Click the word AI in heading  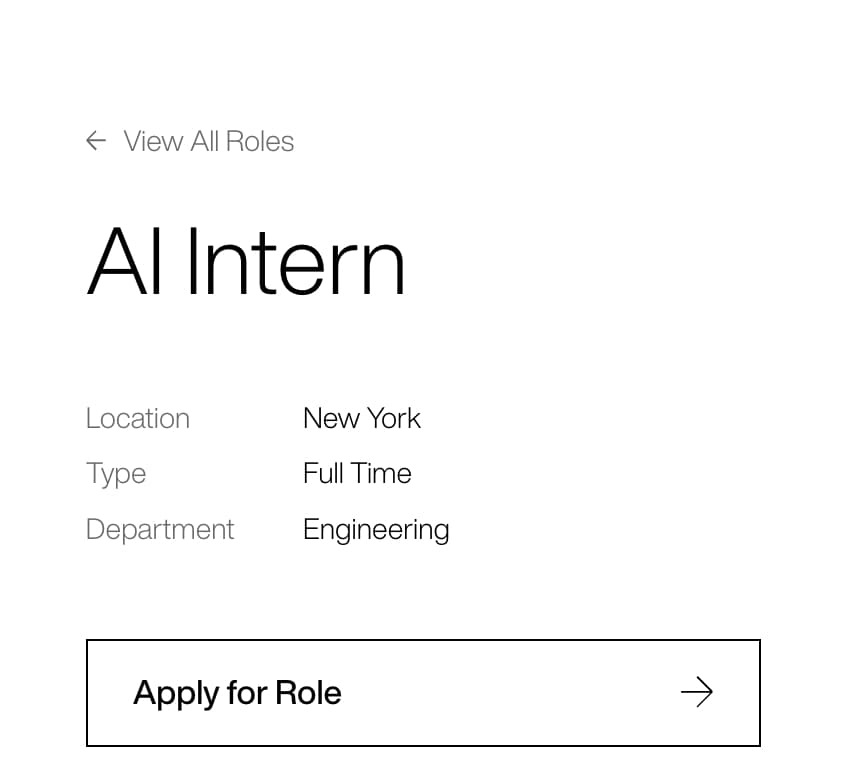[x=125, y=262]
